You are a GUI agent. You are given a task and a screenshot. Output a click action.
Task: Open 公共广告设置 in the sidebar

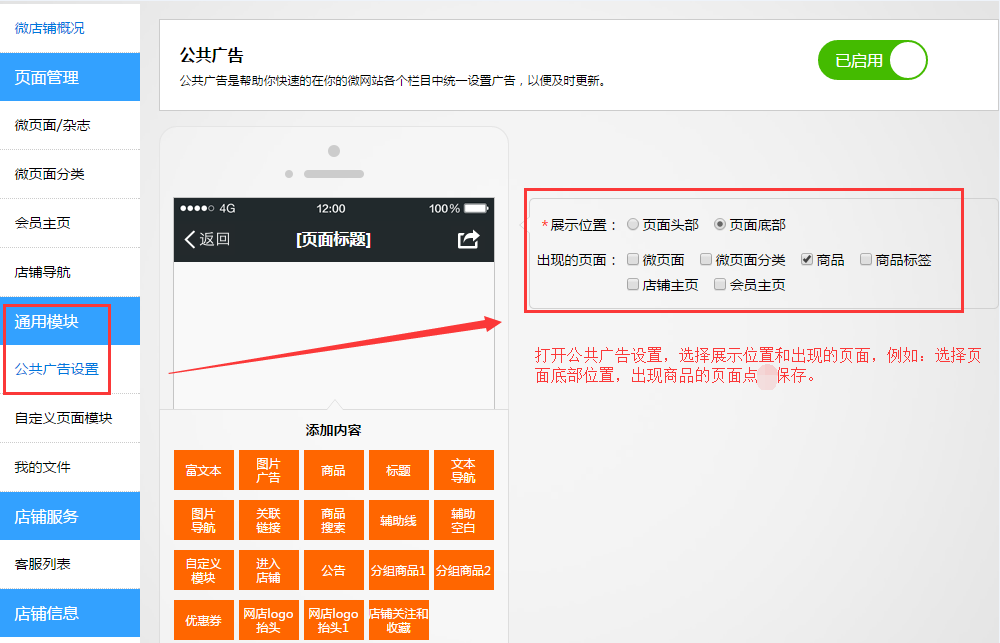57,369
